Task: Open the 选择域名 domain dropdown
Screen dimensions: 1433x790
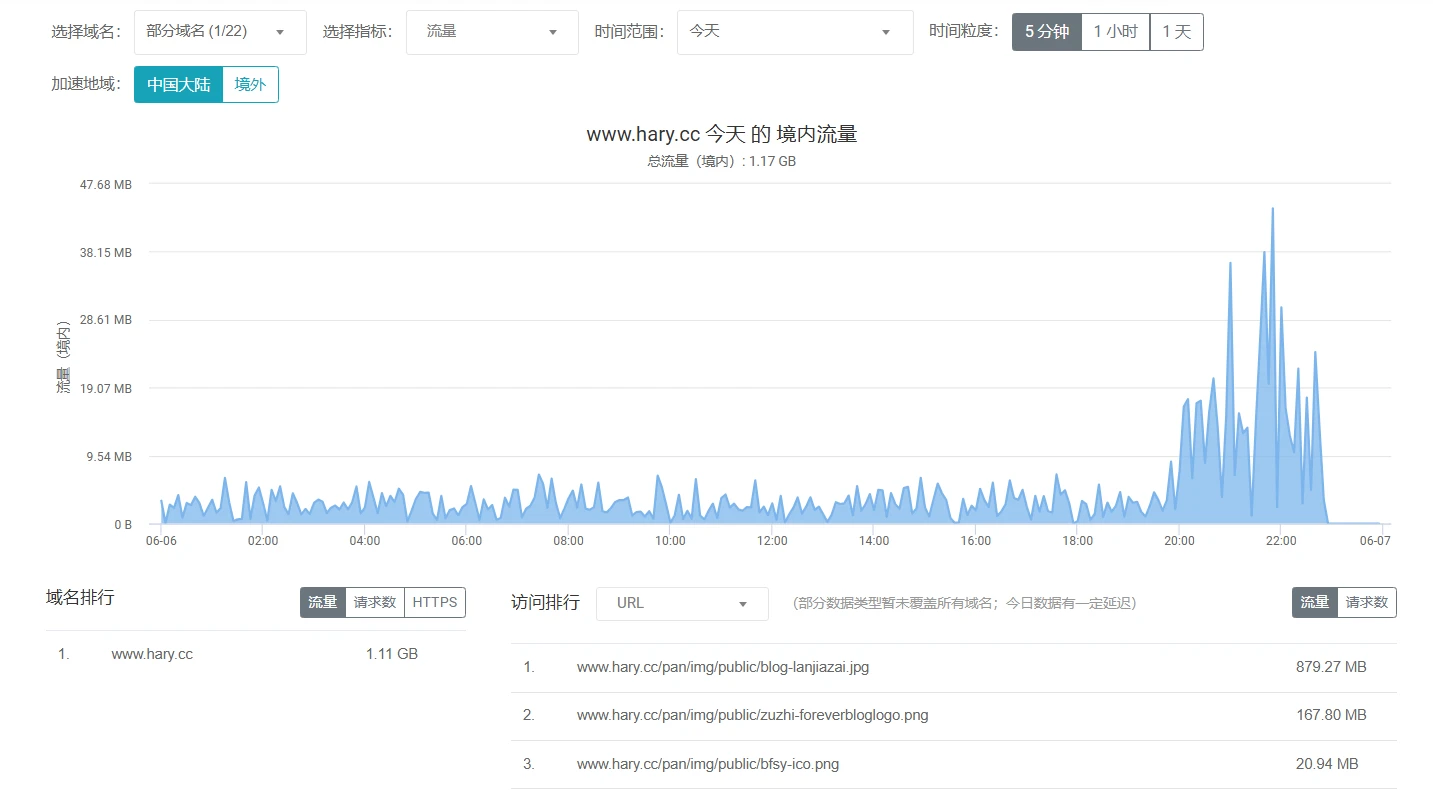Action: pos(220,32)
